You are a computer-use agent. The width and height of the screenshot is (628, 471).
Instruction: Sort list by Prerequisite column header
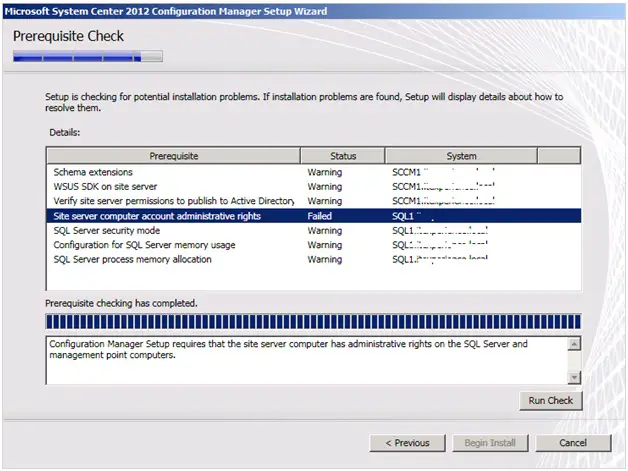click(173, 156)
